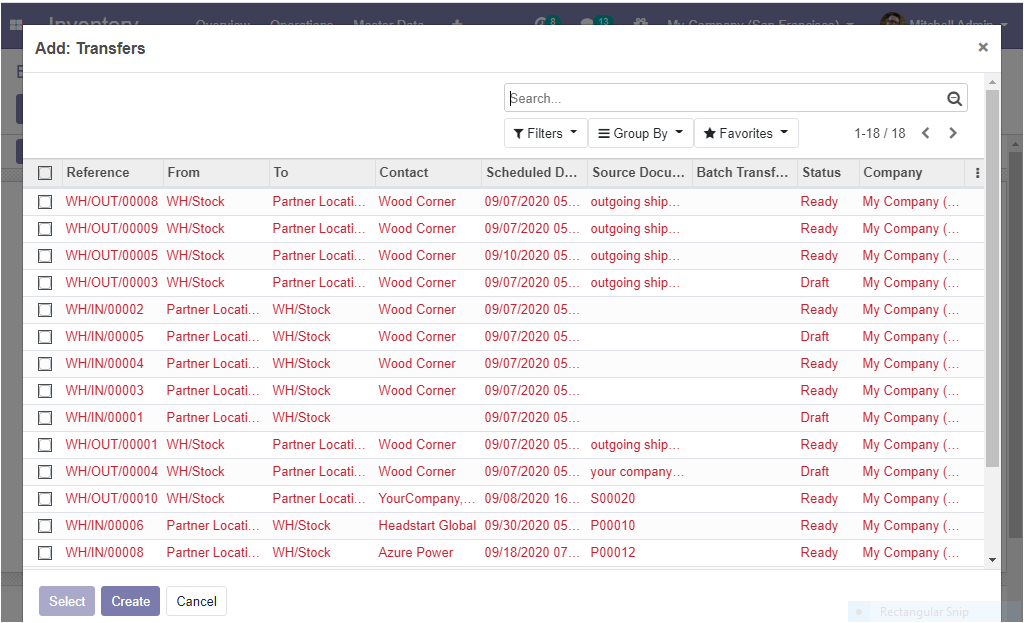
Task: Check the WH/OUT/00010 row checkbox
Action: coord(45,499)
